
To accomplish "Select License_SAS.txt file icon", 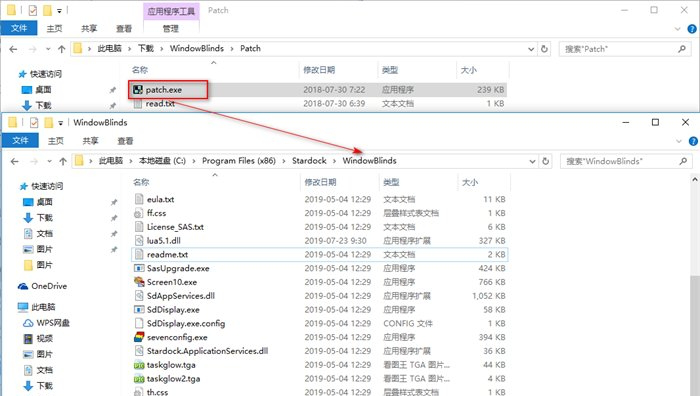I will (x=139, y=227).
